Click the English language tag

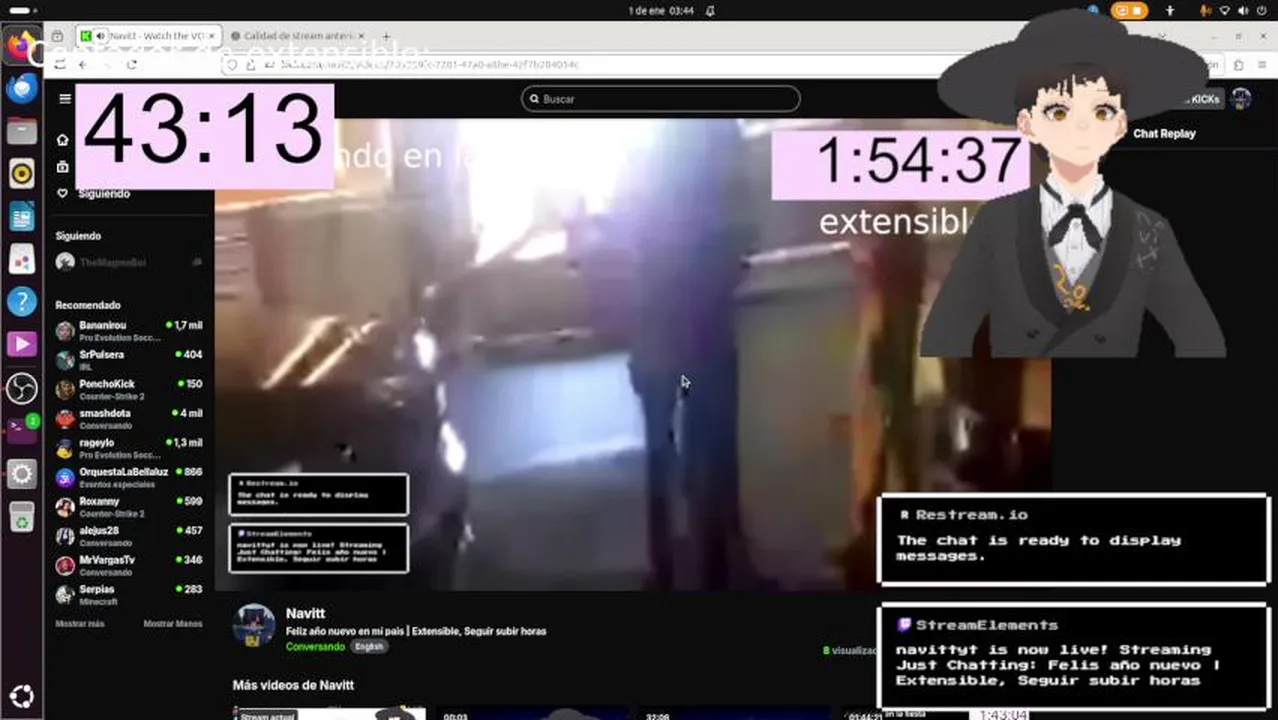(369, 647)
